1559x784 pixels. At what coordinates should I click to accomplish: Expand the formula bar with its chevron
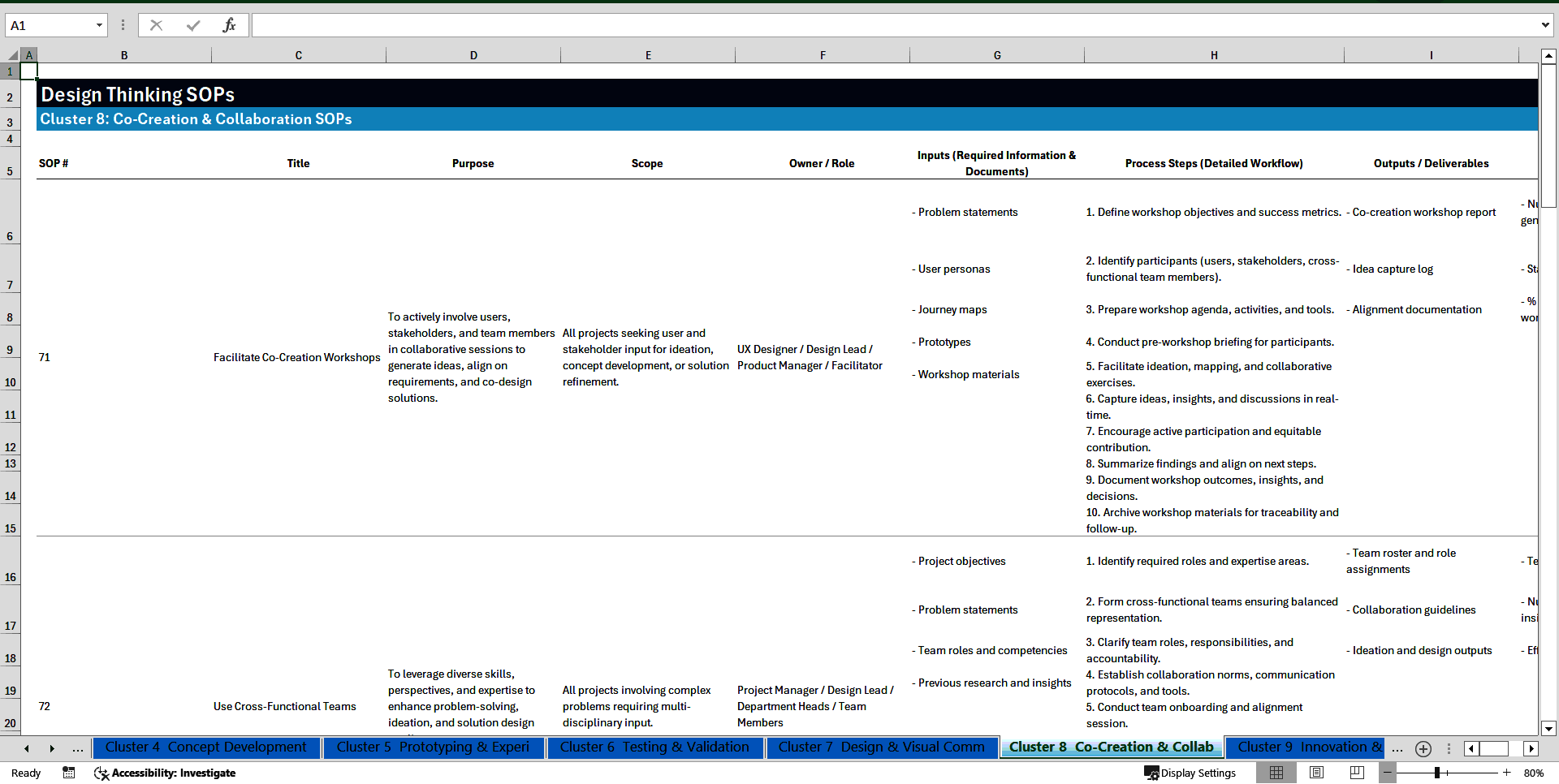[1547, 24]
